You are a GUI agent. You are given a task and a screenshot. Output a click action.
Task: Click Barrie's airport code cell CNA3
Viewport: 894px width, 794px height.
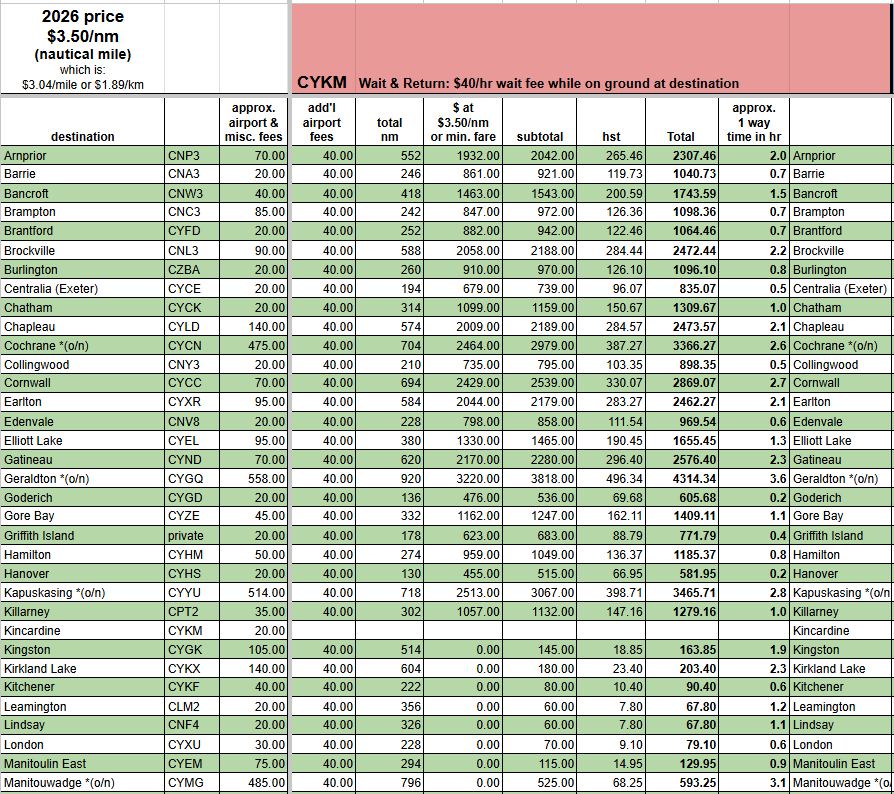tap(192, 174)
